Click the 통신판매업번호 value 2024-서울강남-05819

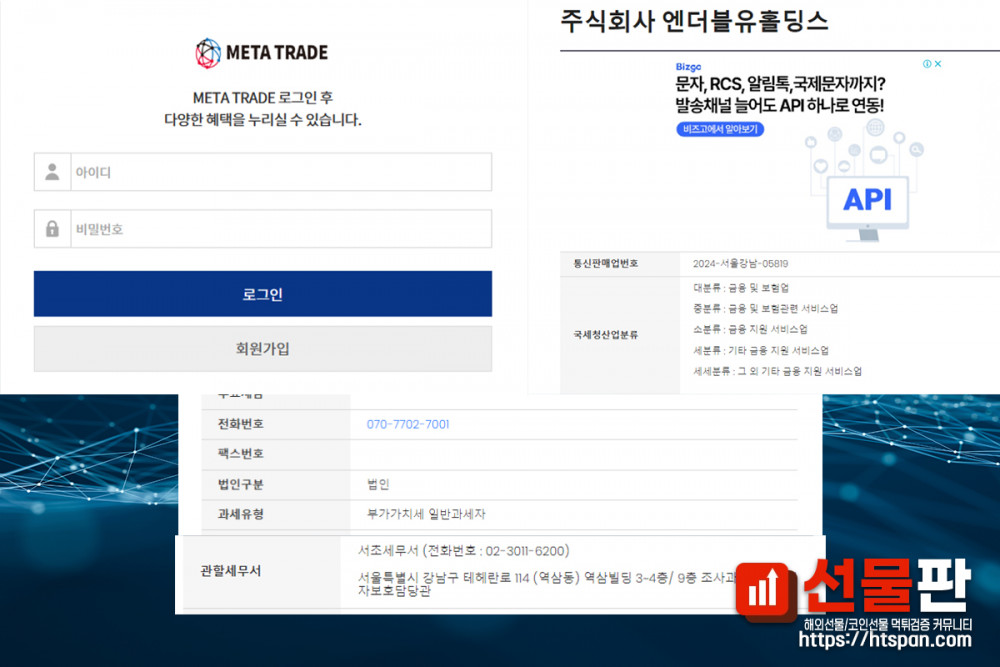pyautogui.click(x=740, y=264)
